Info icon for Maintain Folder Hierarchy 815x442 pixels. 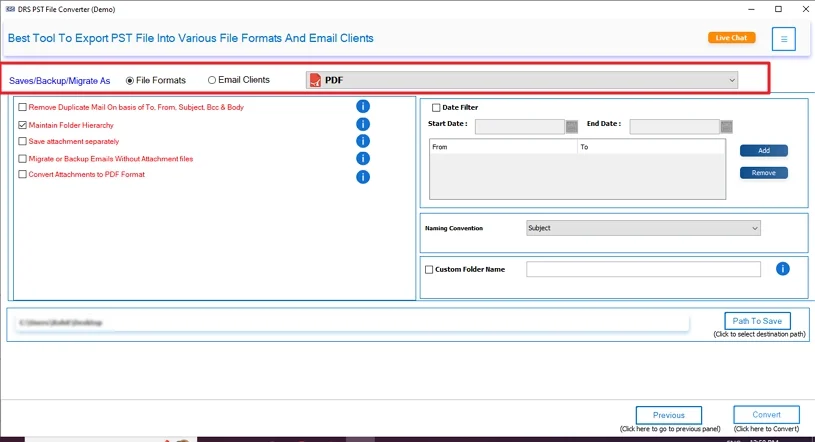pos(363,124)
